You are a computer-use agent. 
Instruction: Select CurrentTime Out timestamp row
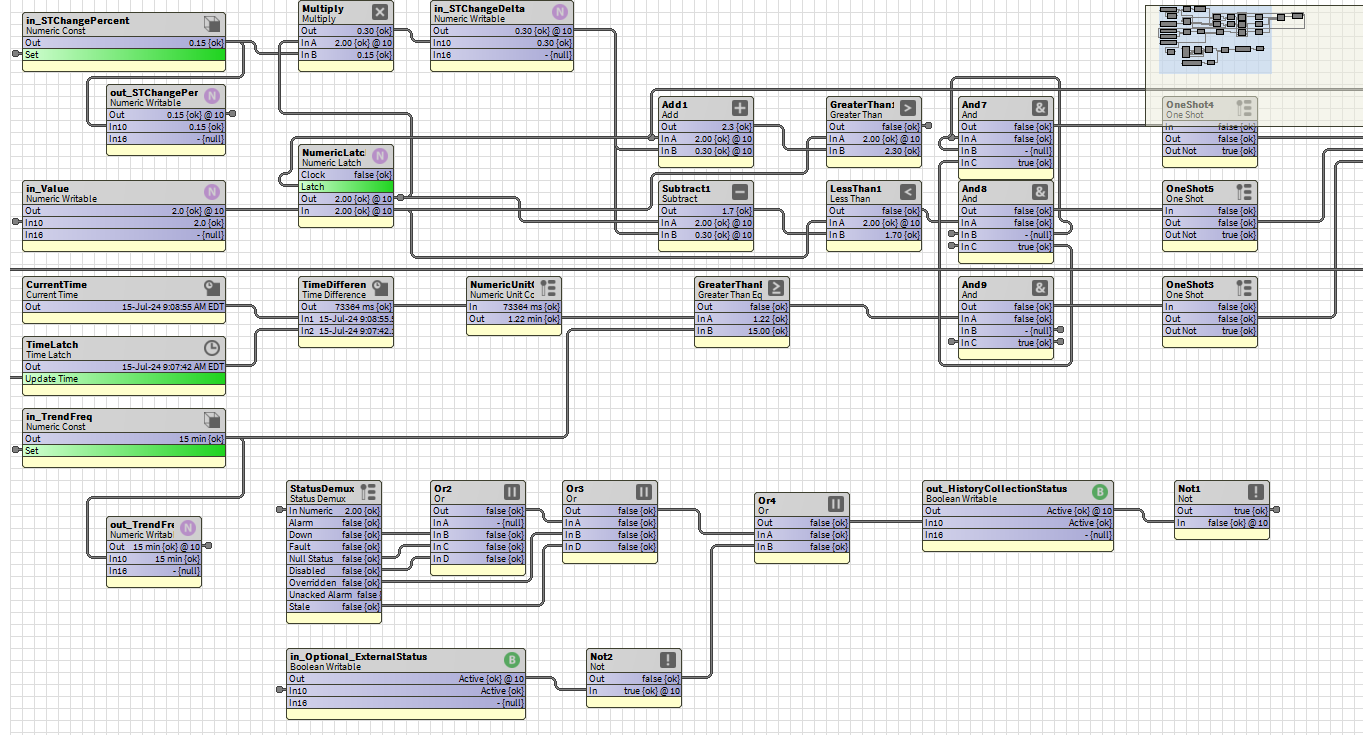tap(124, 307)
